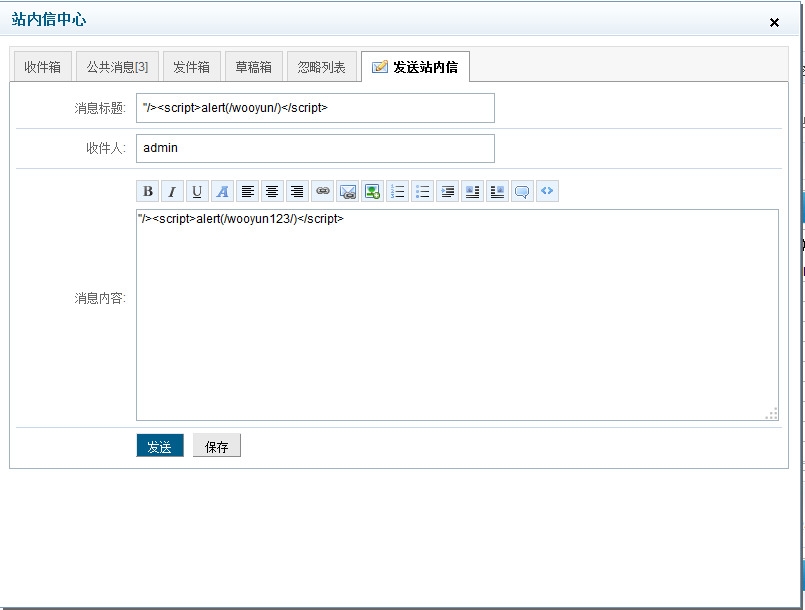
Task: Click the 保存 button
Action: tap(217, 446)
